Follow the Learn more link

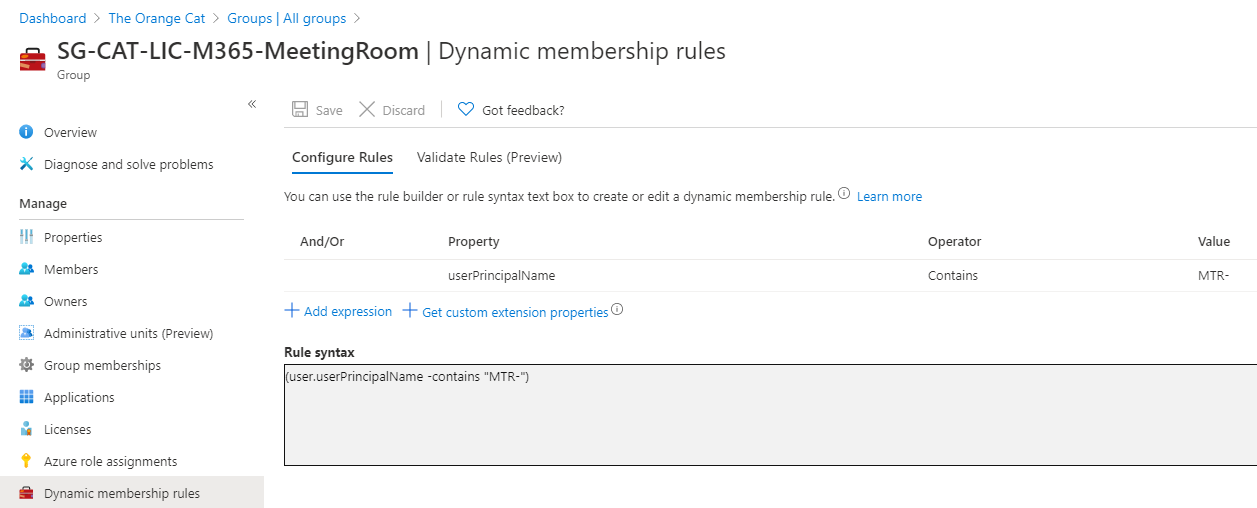889,197
